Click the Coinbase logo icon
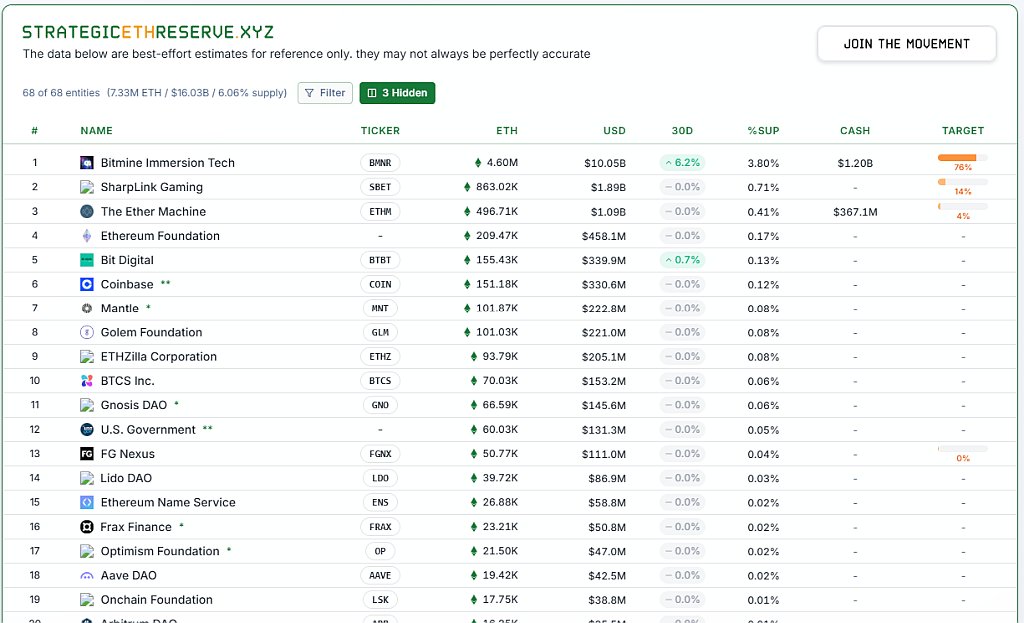 87,284
